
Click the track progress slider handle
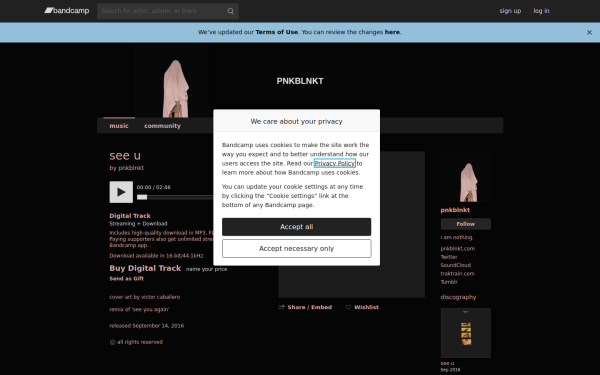[142, 197]
